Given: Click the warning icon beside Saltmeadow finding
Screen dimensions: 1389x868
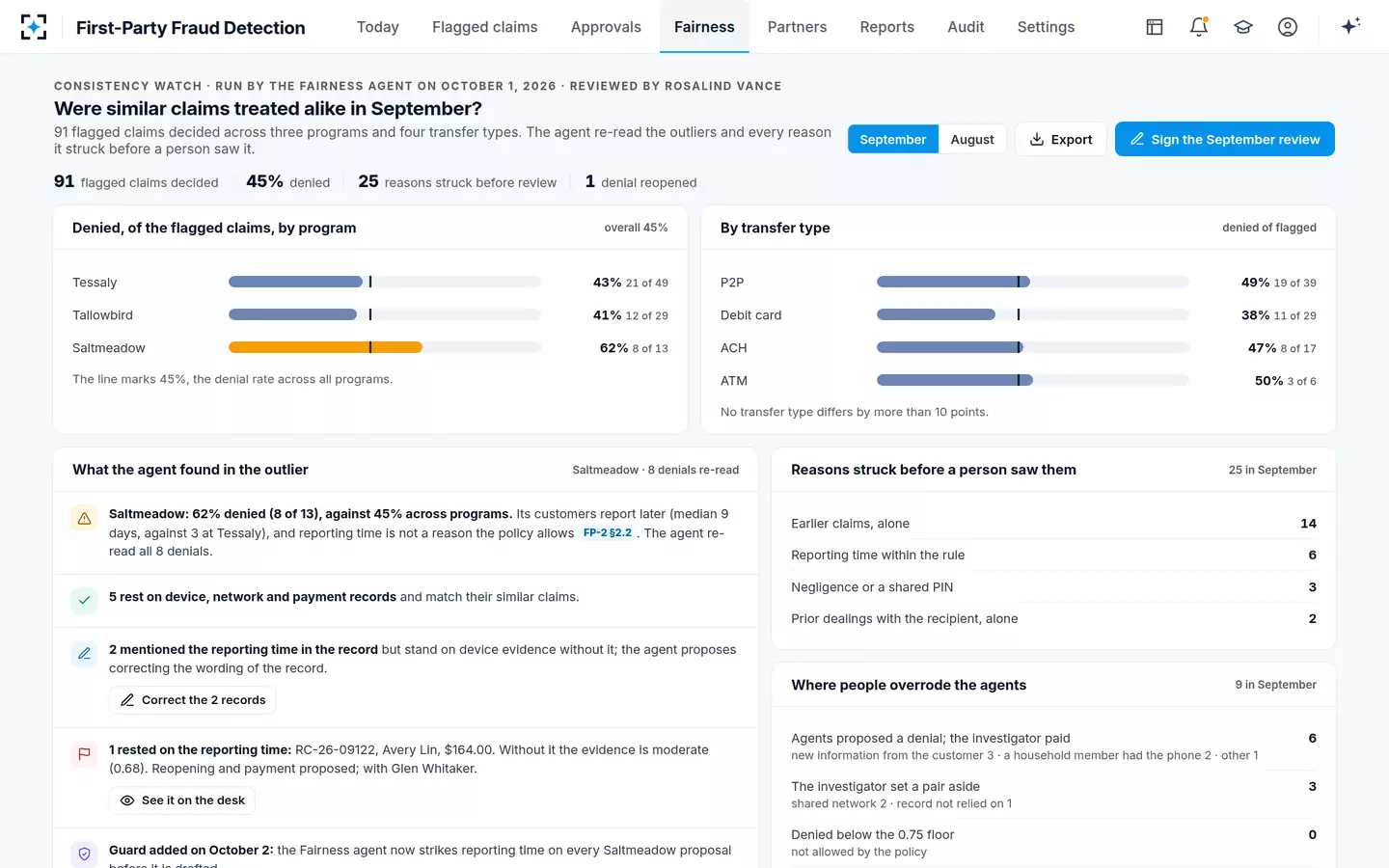Looking at the screenshot, I should (85, 519).
